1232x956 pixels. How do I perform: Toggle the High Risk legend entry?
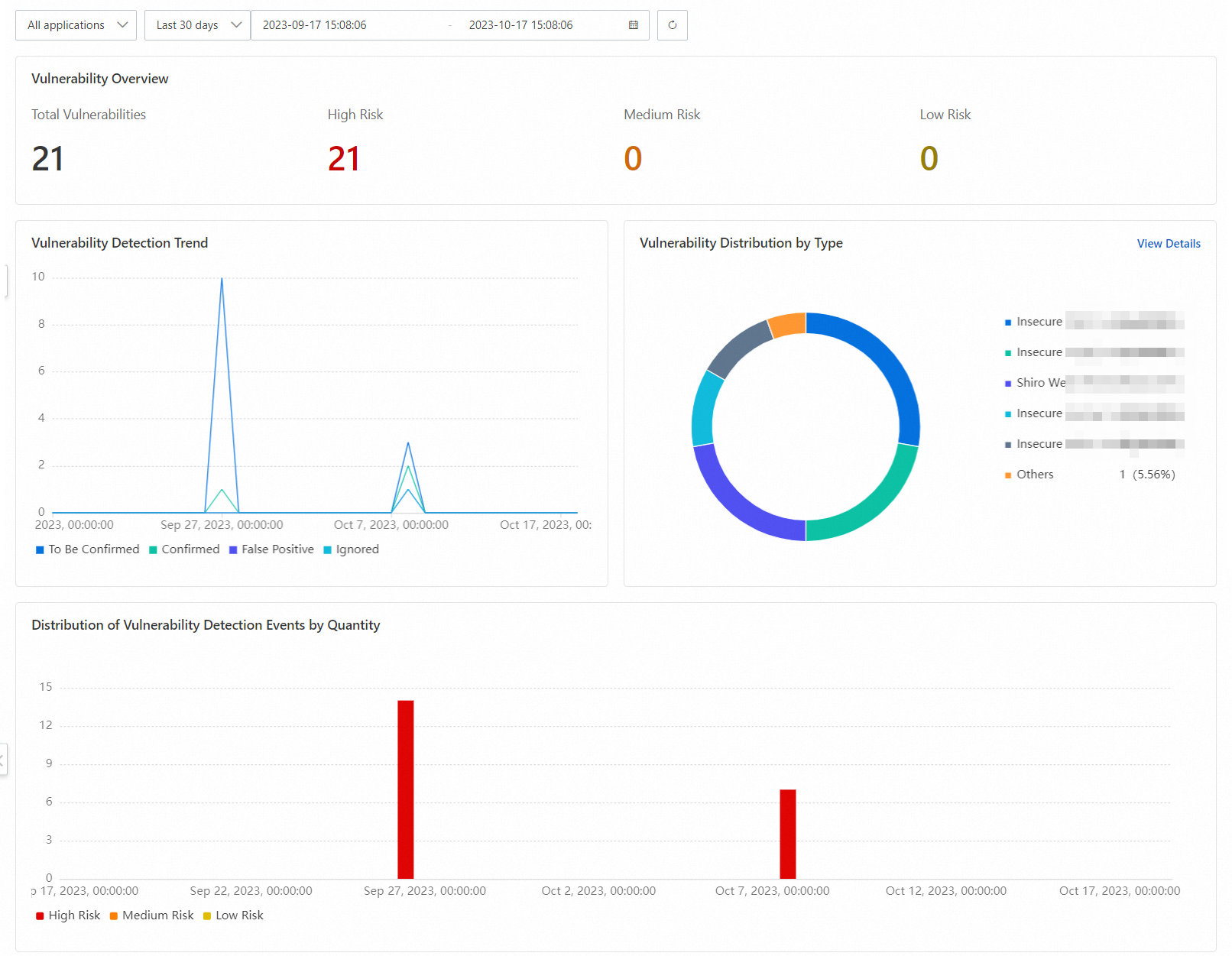68,915
